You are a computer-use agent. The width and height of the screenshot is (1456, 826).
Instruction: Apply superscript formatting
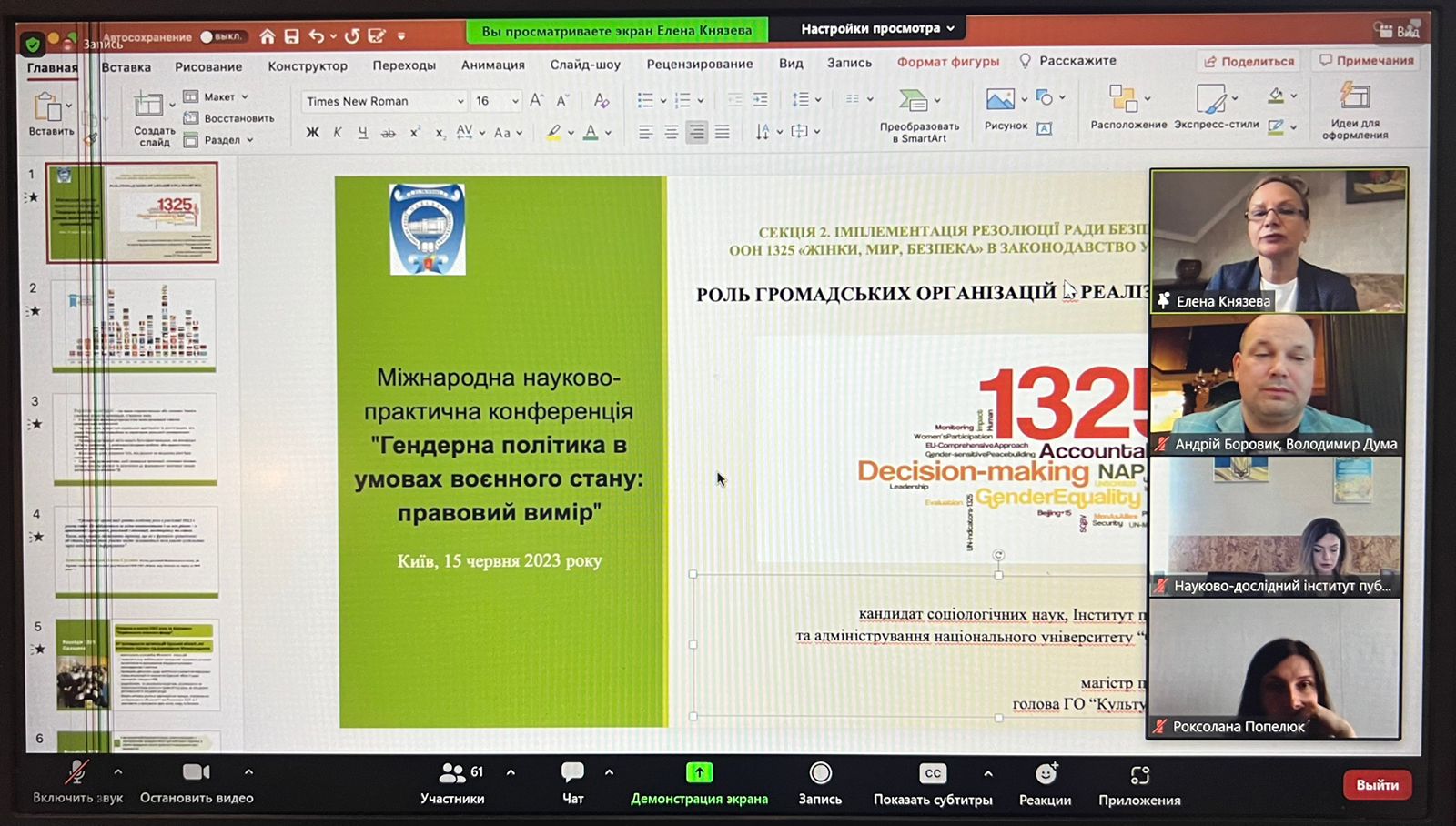(x=415, y=133)
